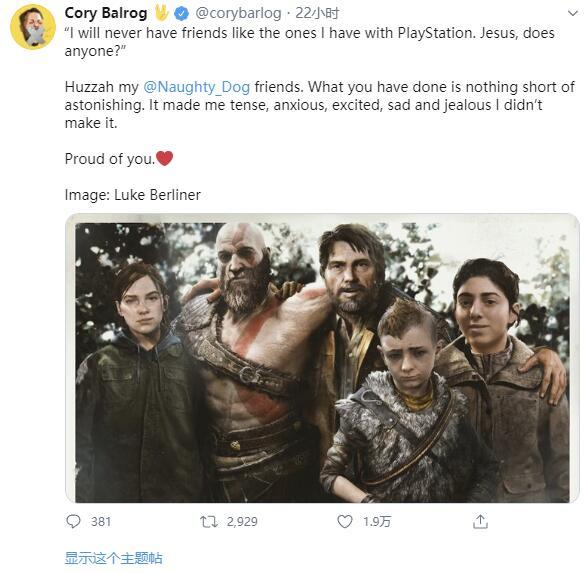Click the 381 replies count
The image size is (585, 573).
[x=101, y=521]
